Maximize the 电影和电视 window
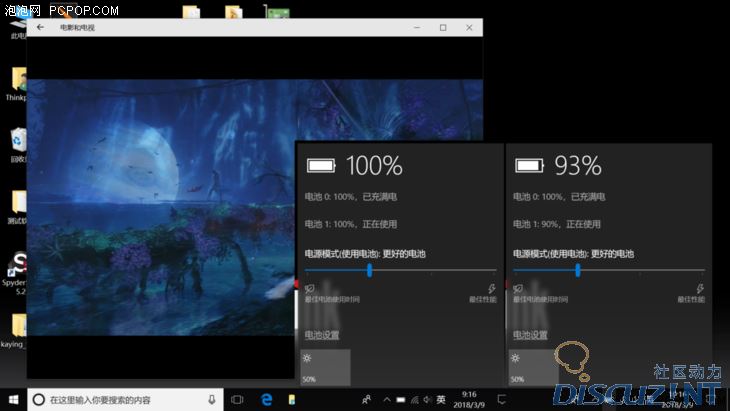 coord(443,28)
